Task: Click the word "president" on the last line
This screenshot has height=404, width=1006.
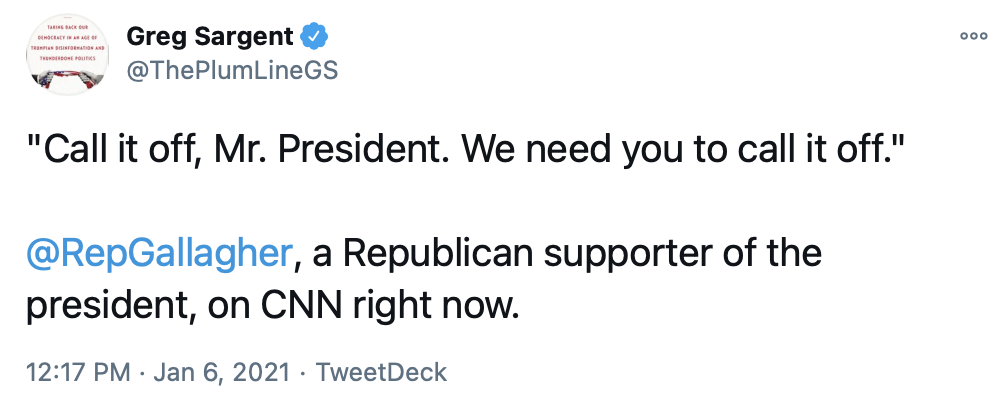Action: 109,303
